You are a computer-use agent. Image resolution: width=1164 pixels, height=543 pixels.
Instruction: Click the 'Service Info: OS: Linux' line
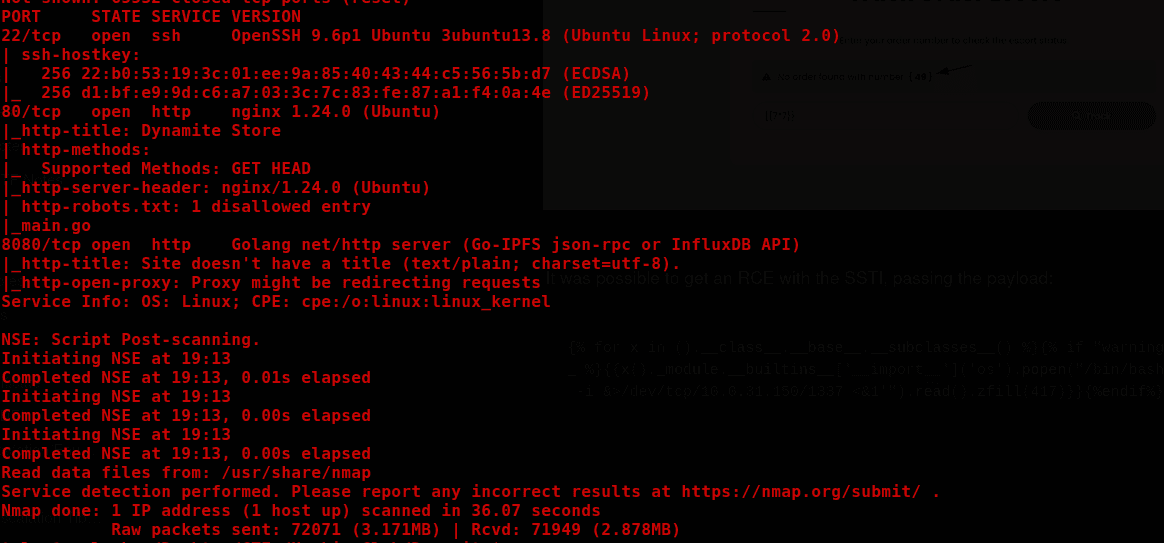point(276,302)
